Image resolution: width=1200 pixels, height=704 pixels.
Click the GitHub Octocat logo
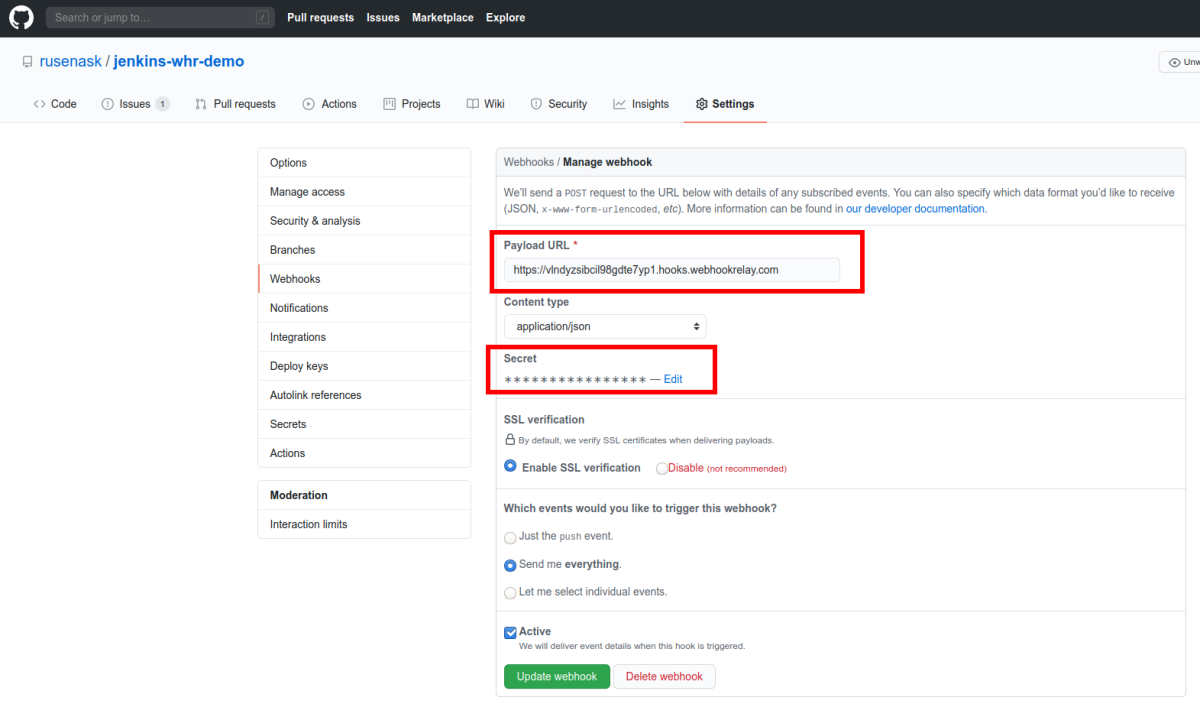tap(20, 17)
